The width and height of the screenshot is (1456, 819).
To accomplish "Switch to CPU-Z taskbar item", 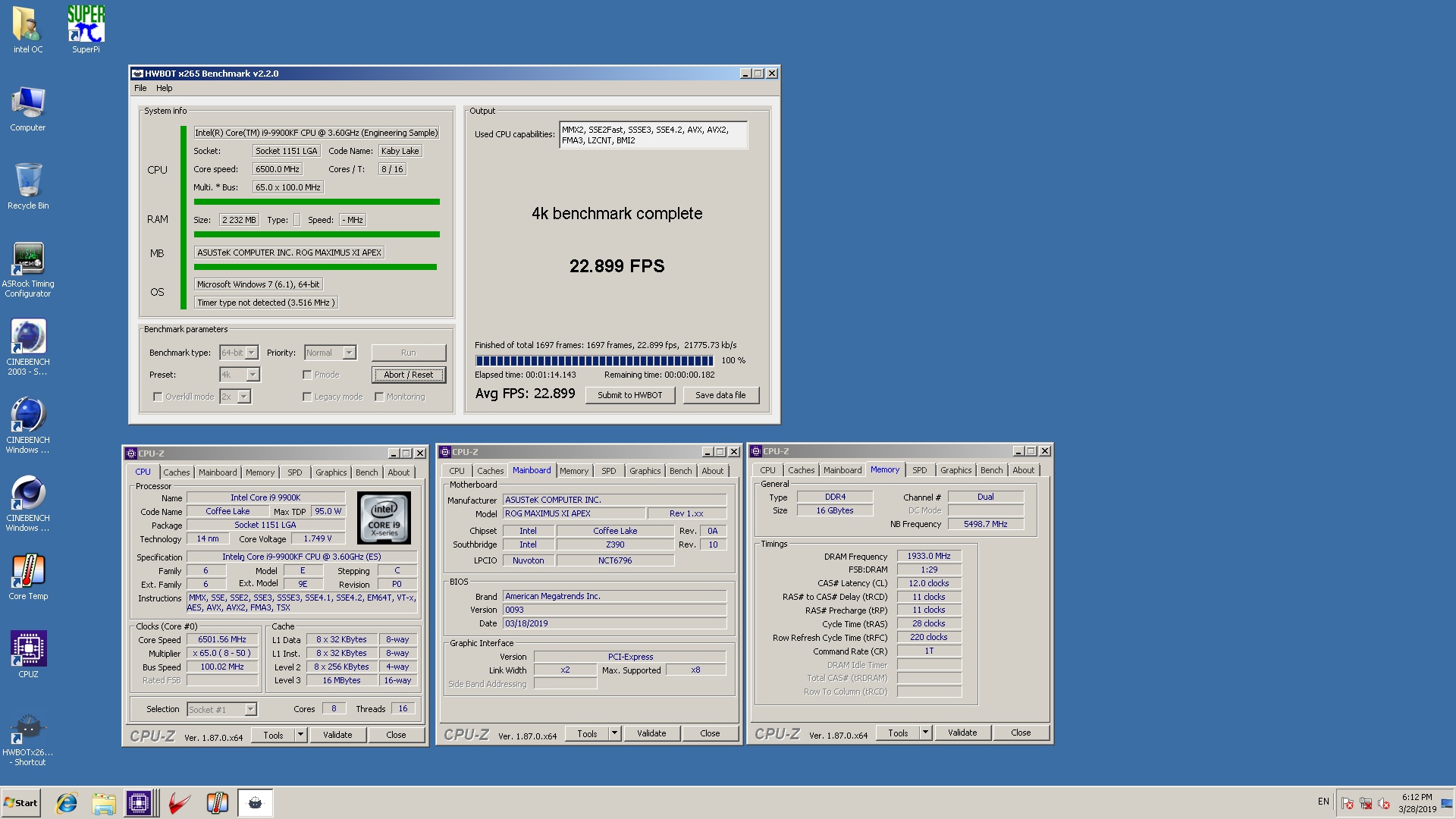I will pos(140,803).
